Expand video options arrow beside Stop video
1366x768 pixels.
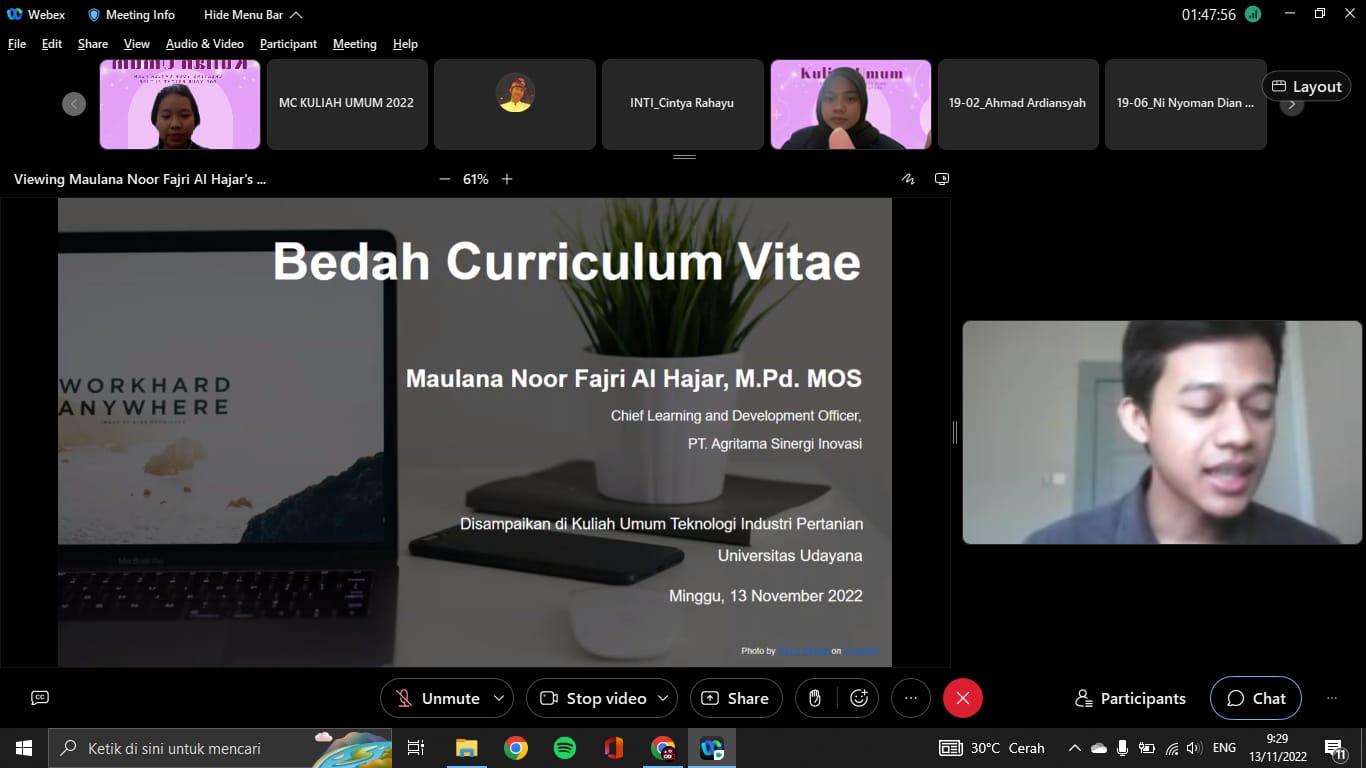(663, 698)
